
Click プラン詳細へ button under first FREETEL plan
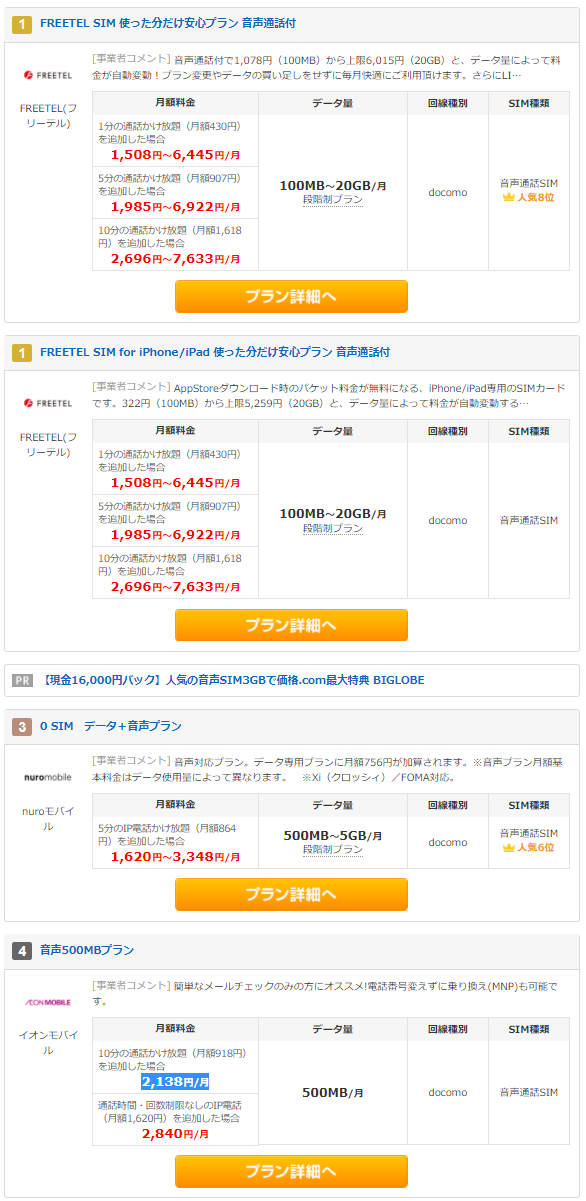click(291, 296)
